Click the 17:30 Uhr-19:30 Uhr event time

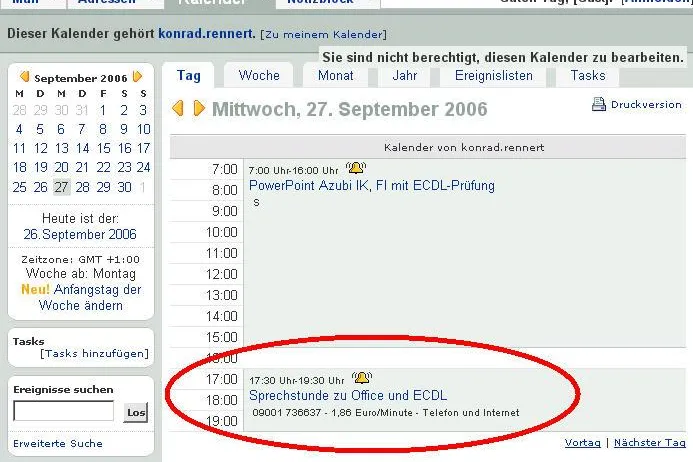point(297,380)
